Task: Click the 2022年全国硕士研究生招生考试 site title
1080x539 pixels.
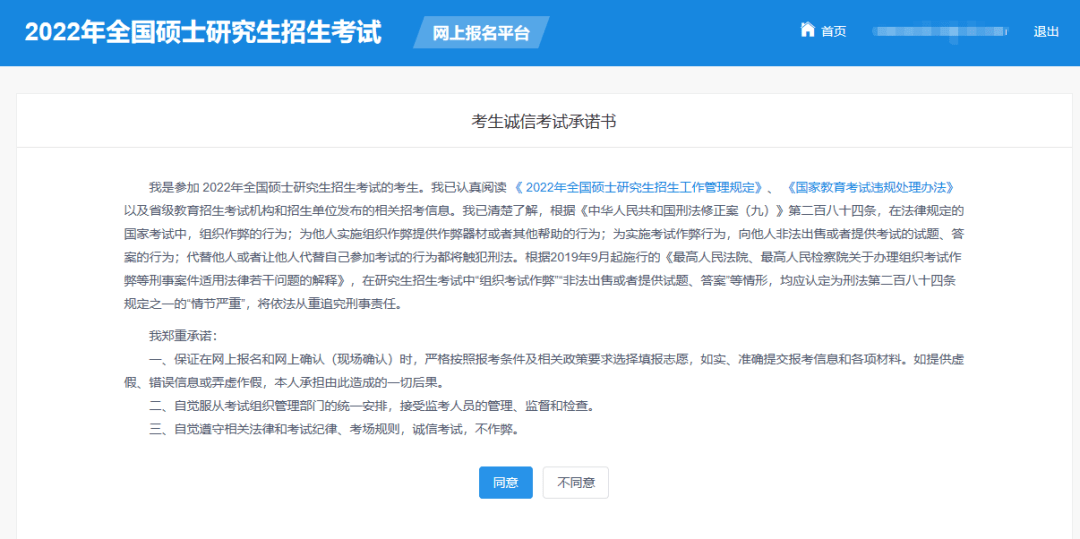Action: point(203,32)
